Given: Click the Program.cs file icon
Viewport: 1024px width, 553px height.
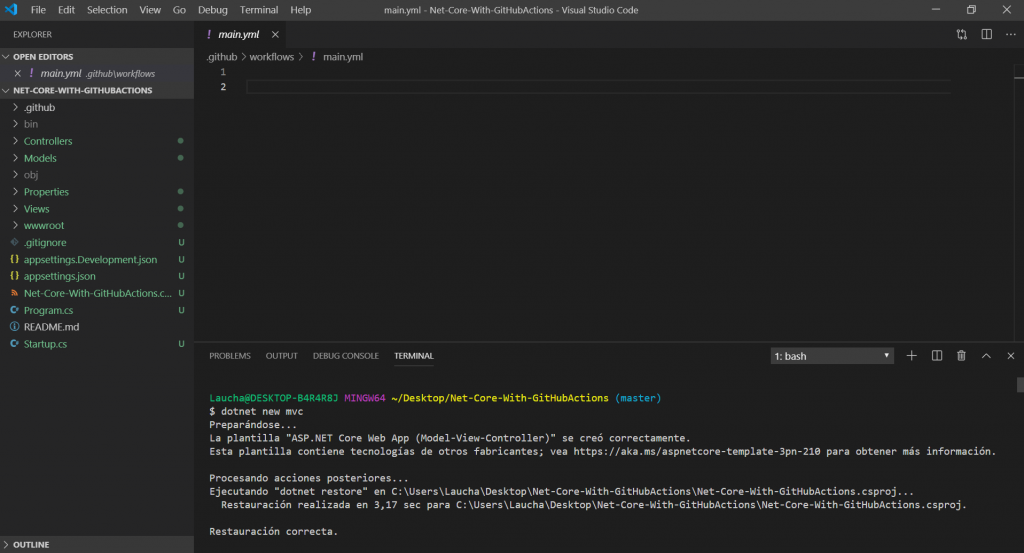Looking at the screenshot, I should click(14, 310).
